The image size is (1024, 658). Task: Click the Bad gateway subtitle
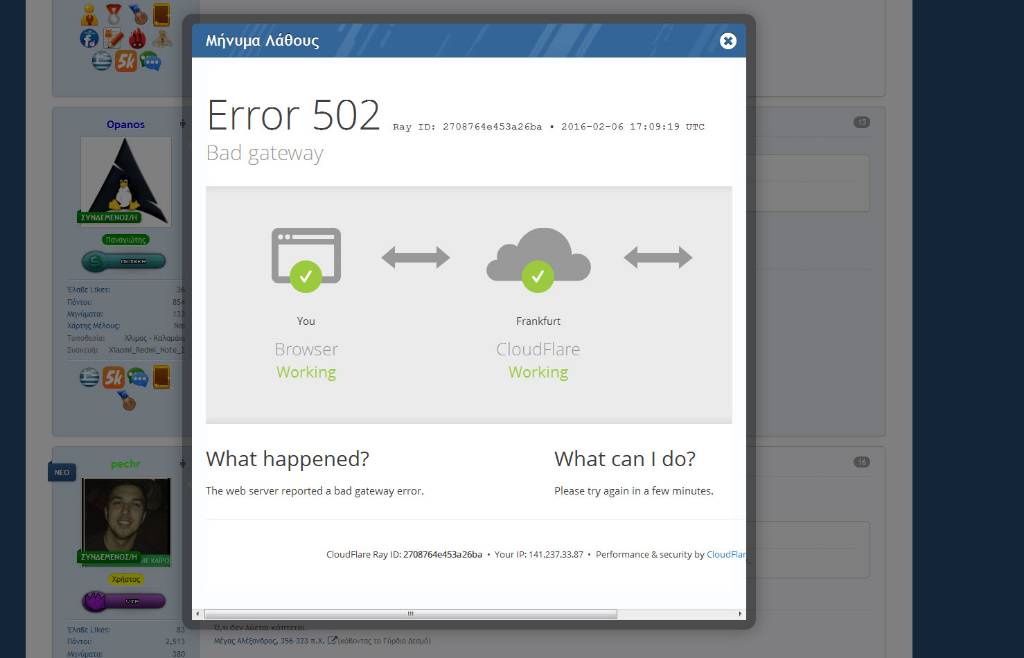(264, 153)
